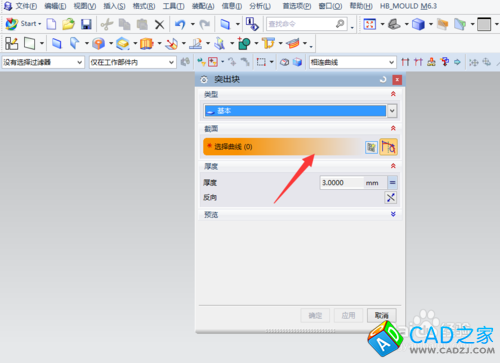Open the 相连曲线 curve rule dropdown
The width and height of the screenshot is (500, 363).
352,62
